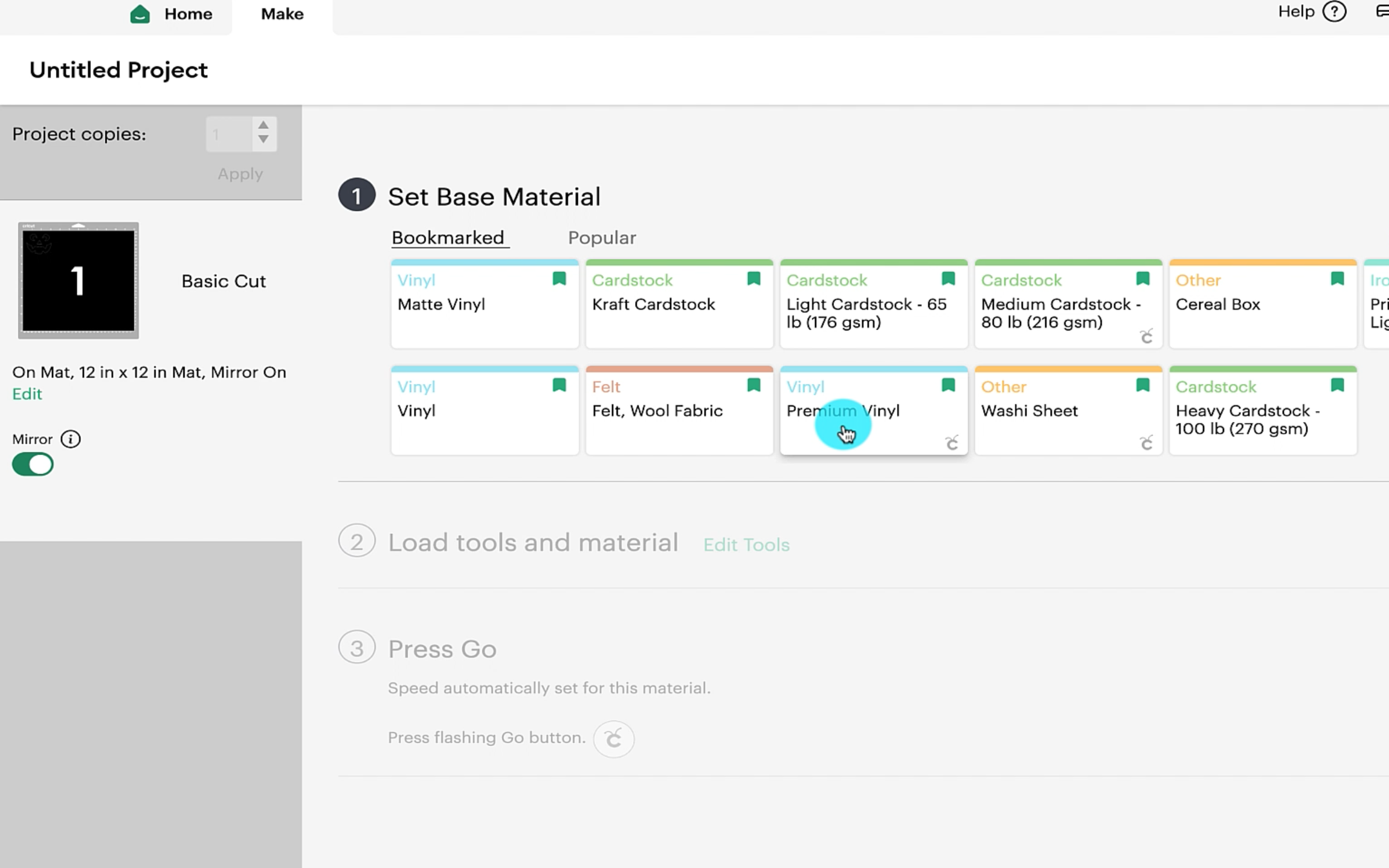The image size is (1389, 868).
Task: Click bookmark icon on Washi Sheet card
Action: coord(1142,385)
